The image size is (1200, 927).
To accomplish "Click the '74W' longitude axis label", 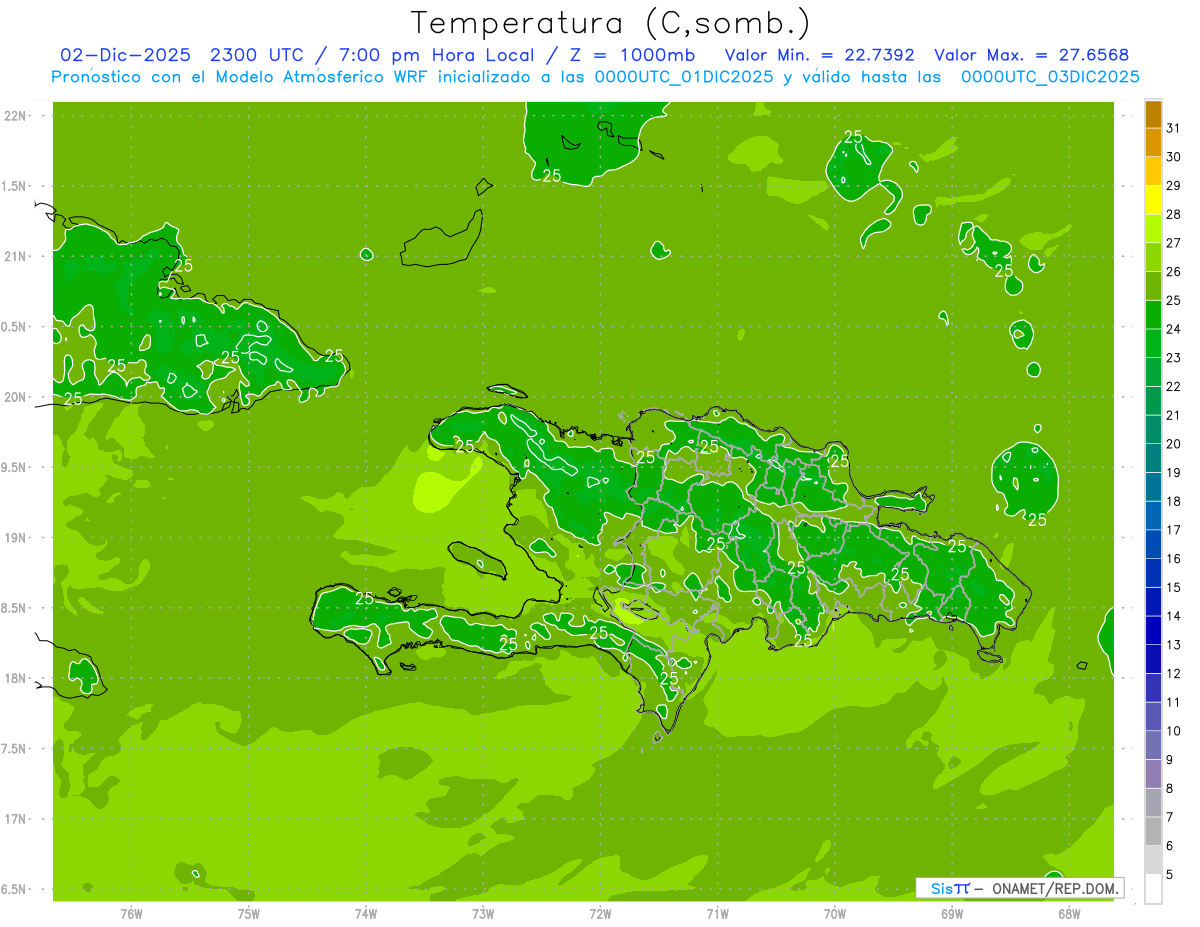I will pyautogui.click(x=366, y=914).
